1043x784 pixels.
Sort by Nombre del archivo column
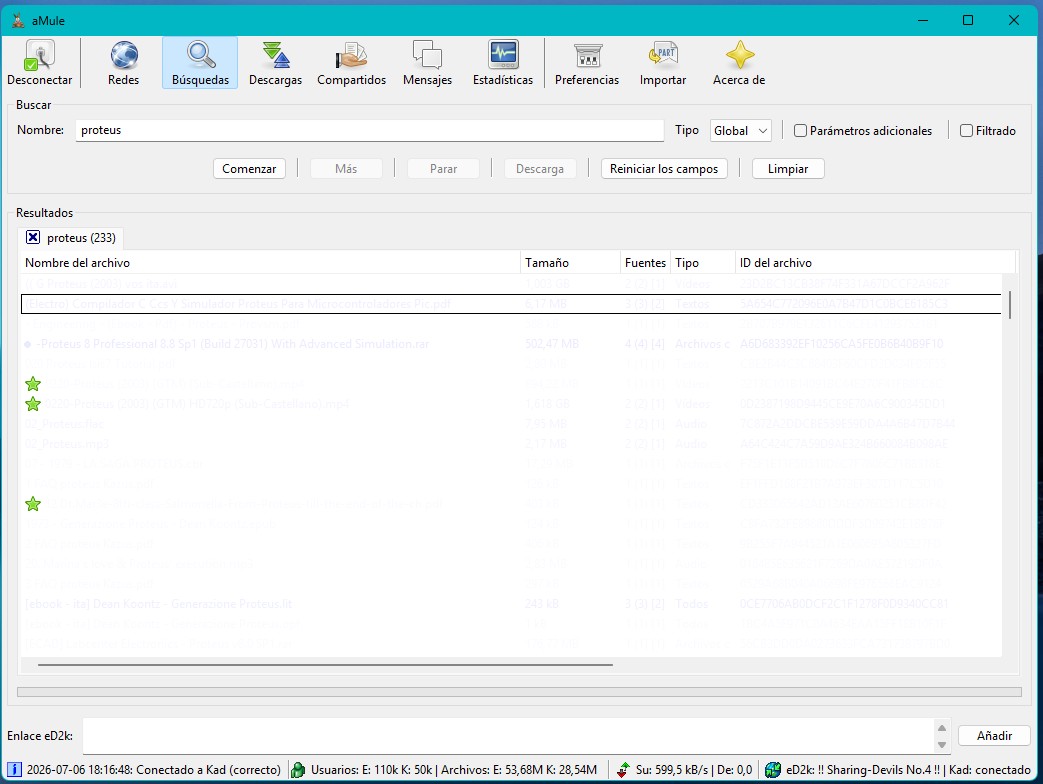pos(270,263)
